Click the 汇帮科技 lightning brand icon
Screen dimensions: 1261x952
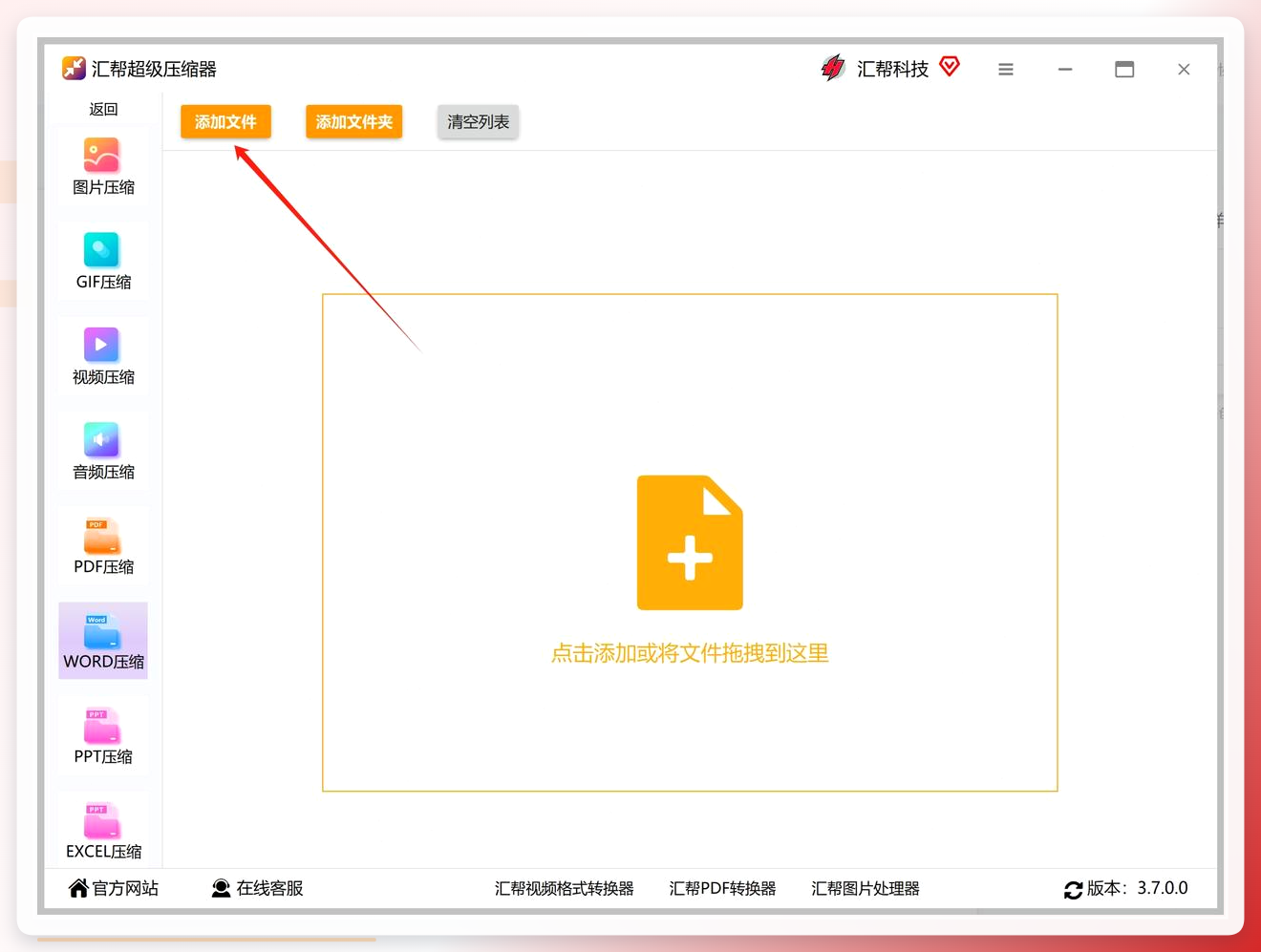833,68
